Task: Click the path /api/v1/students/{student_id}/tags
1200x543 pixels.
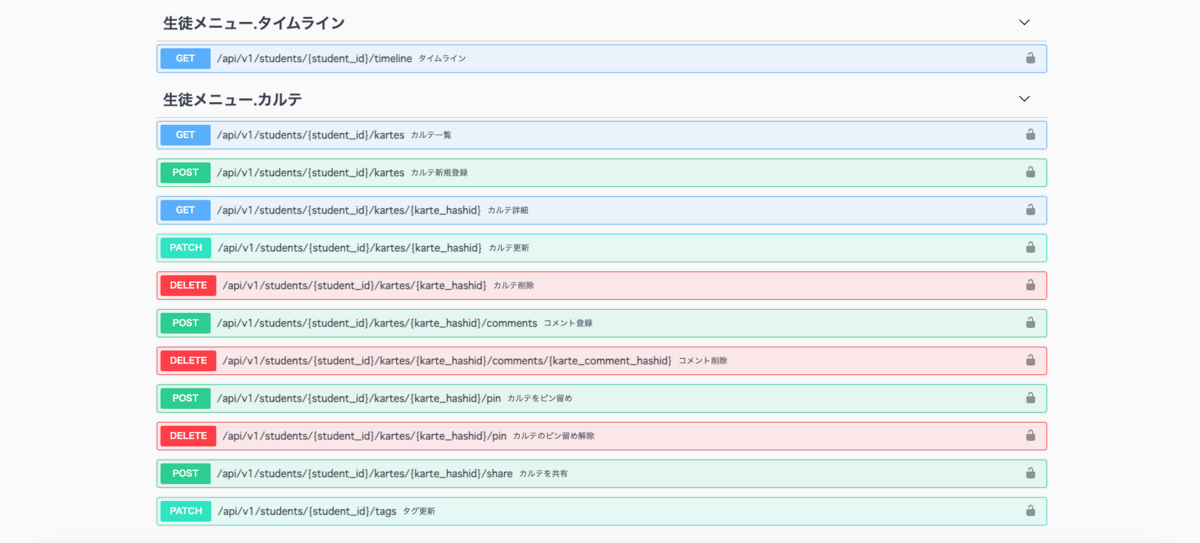Action: tap(307, 511)
